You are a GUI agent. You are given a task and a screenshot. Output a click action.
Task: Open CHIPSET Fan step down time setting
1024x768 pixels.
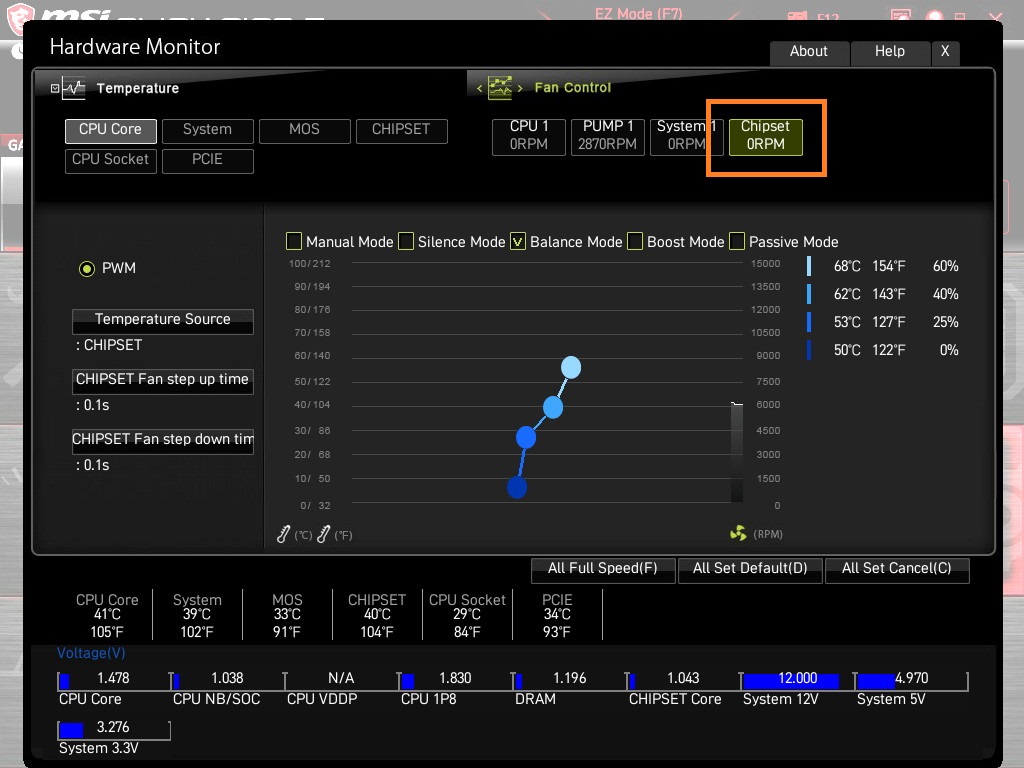point(163,441)
